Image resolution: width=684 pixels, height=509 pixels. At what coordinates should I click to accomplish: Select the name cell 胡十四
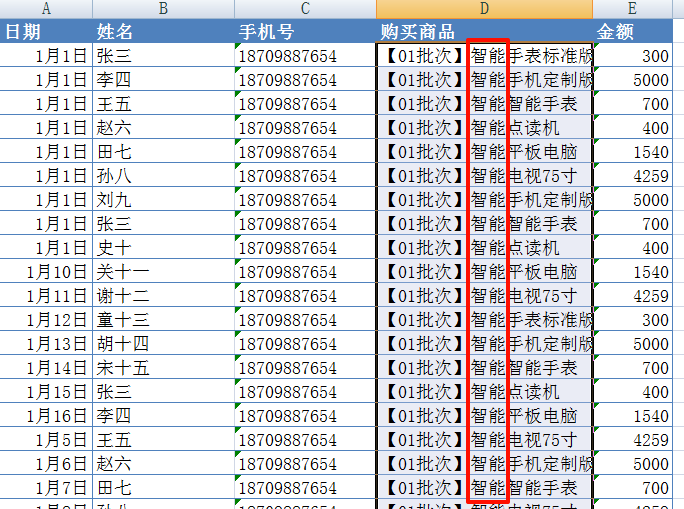tap(163, 343)
